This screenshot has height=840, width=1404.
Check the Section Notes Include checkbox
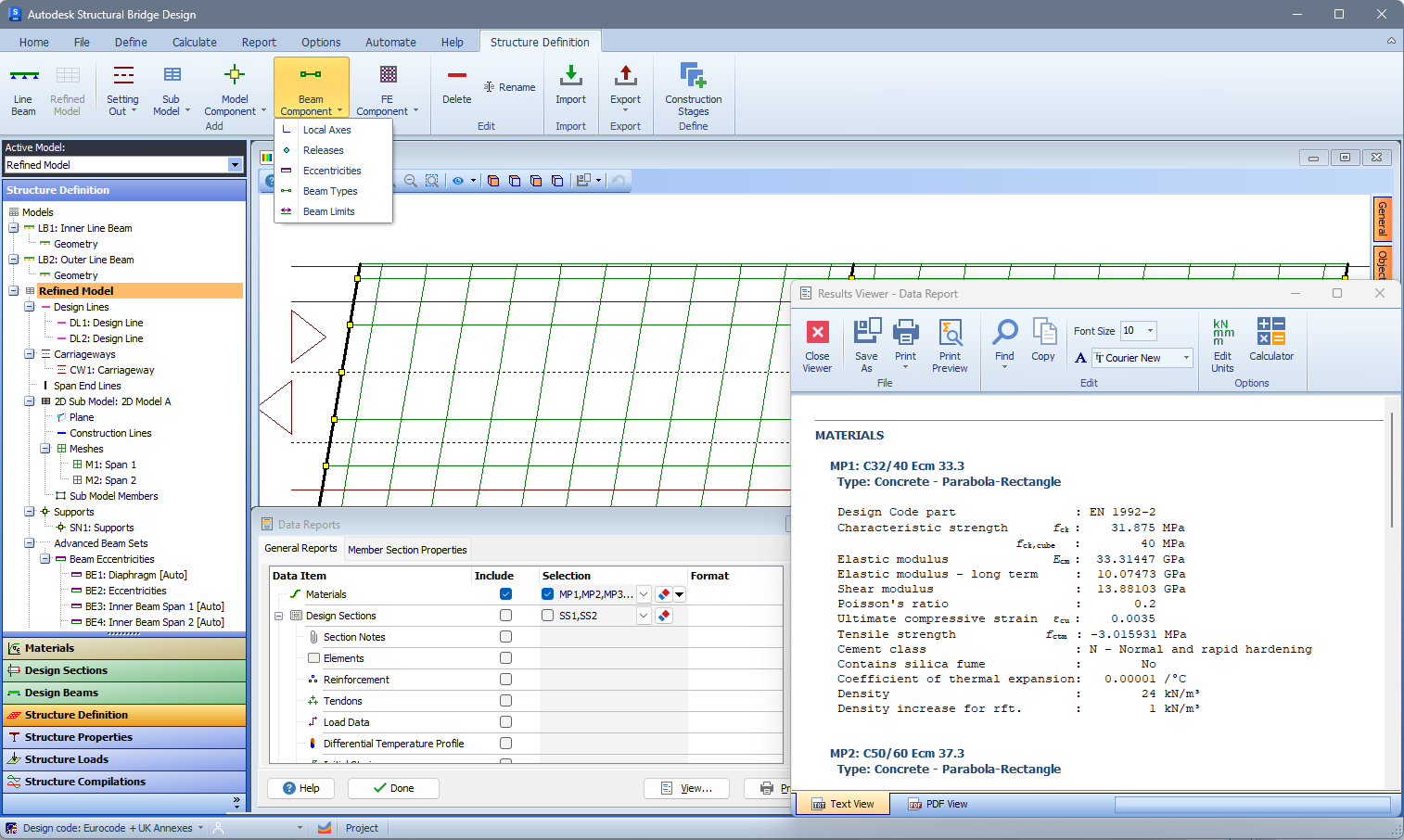(x=505, y=637)
